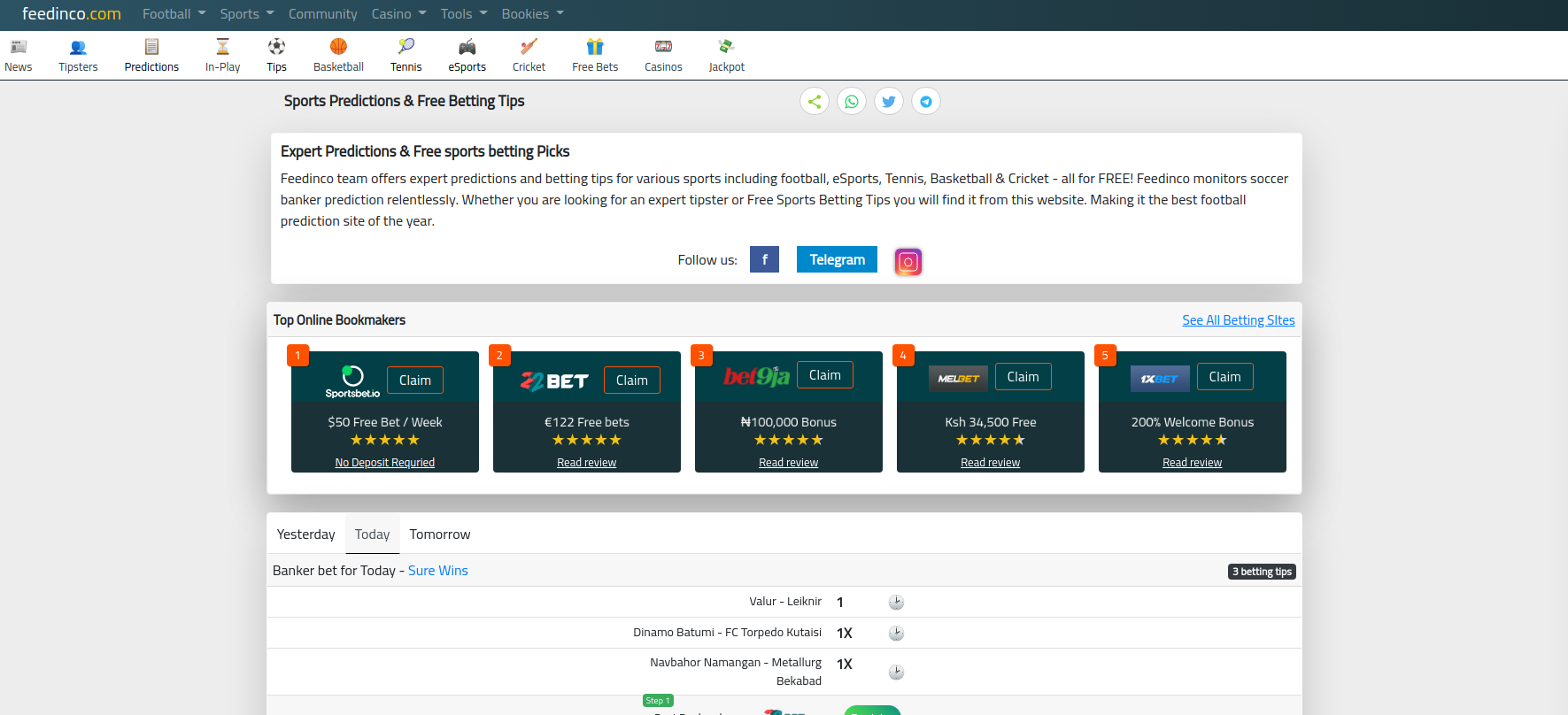
Task: Claim the 1XBET offer
Action: coord(1225,377)
